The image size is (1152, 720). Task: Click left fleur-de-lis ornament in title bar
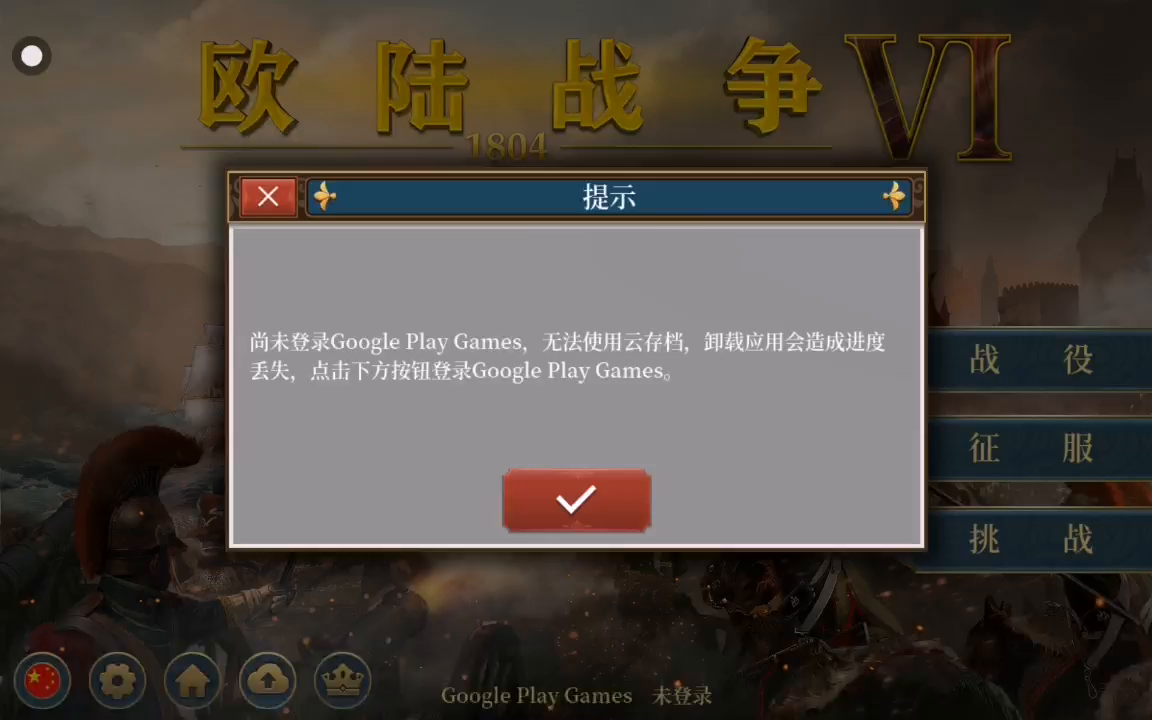point(325,197)
